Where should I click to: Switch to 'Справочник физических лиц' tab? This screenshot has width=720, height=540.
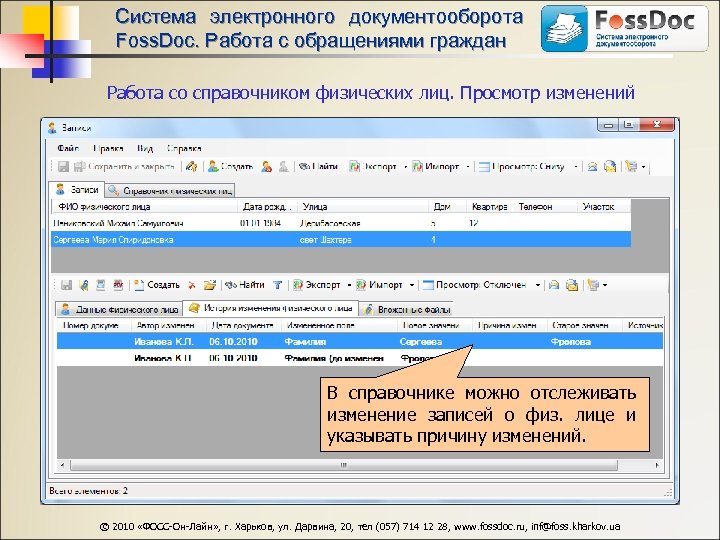pos(171,191)
